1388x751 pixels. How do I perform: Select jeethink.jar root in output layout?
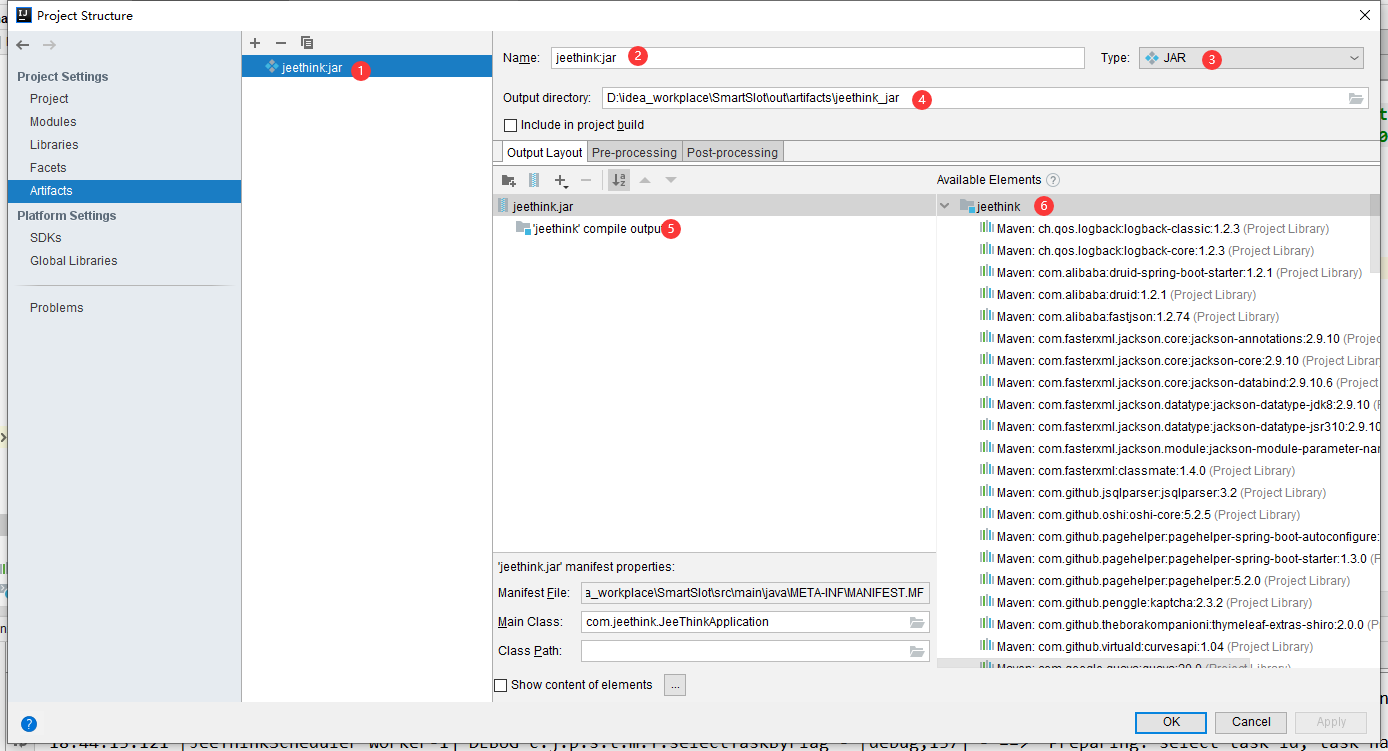(x=714, y=206)
